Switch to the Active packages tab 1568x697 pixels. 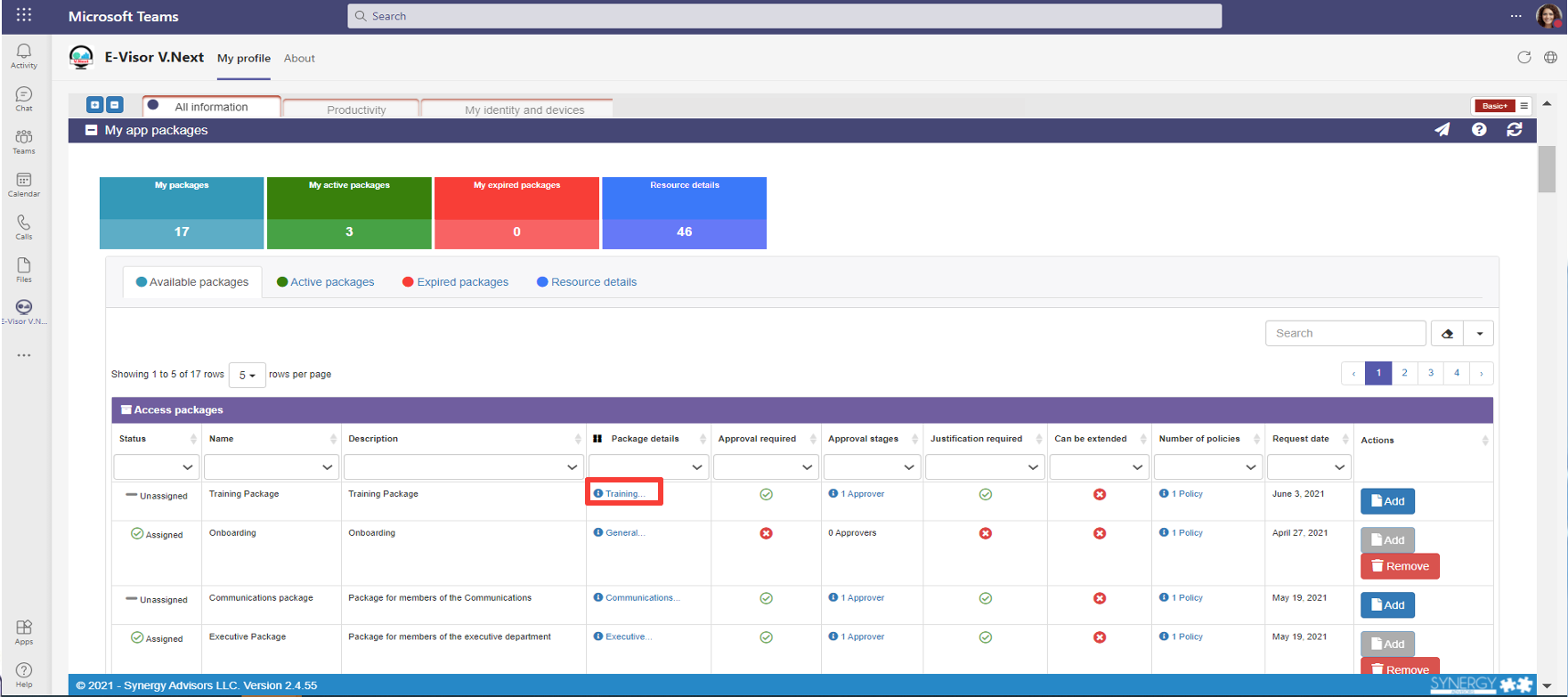tap(326, 282)
